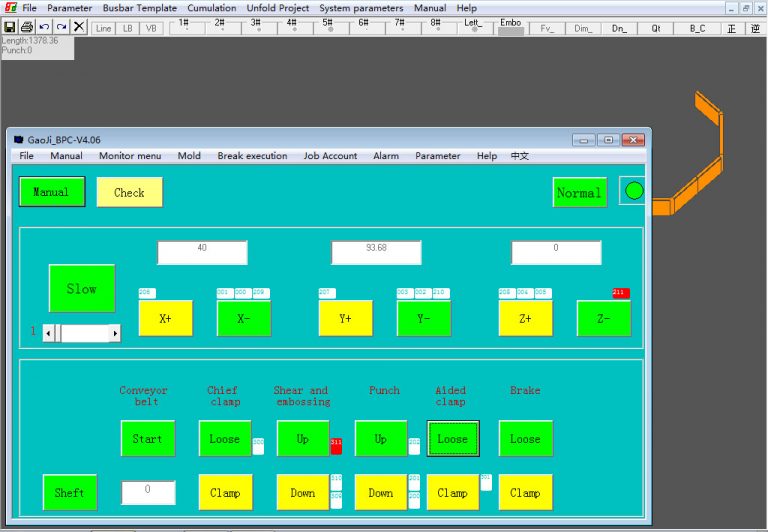Click the Redo arrow icon

click(x=61, y=27)
